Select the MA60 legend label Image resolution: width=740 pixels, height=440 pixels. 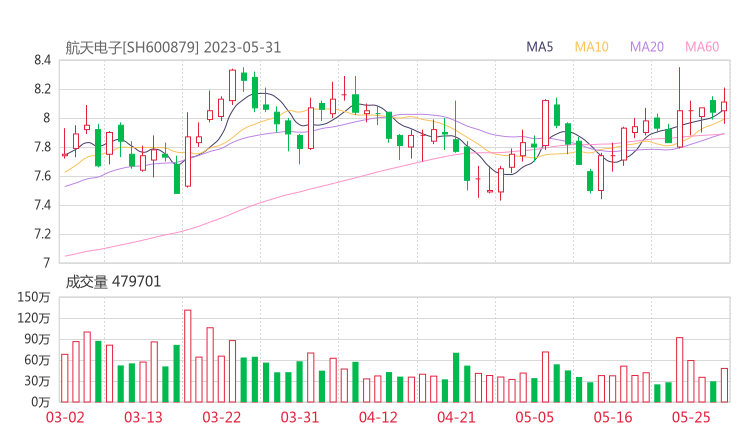[x=702, y=47]
